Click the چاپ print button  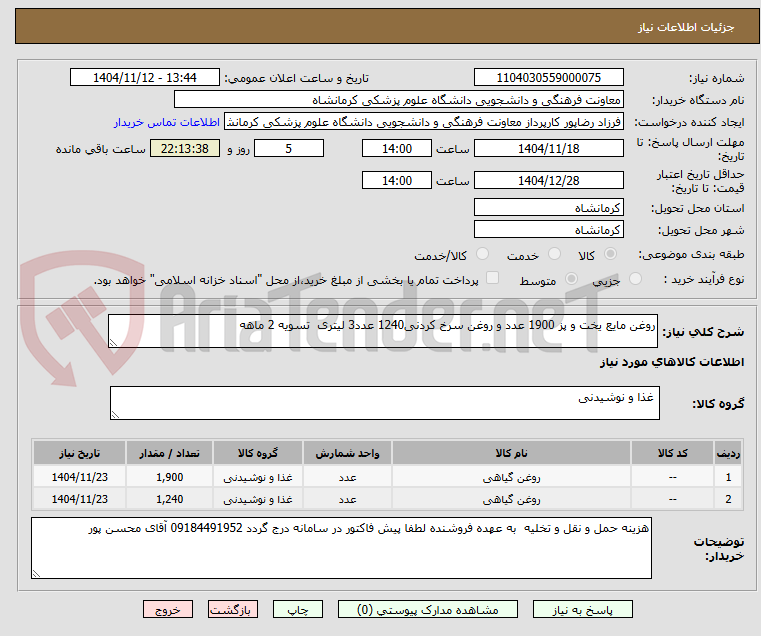click(298, 609)
